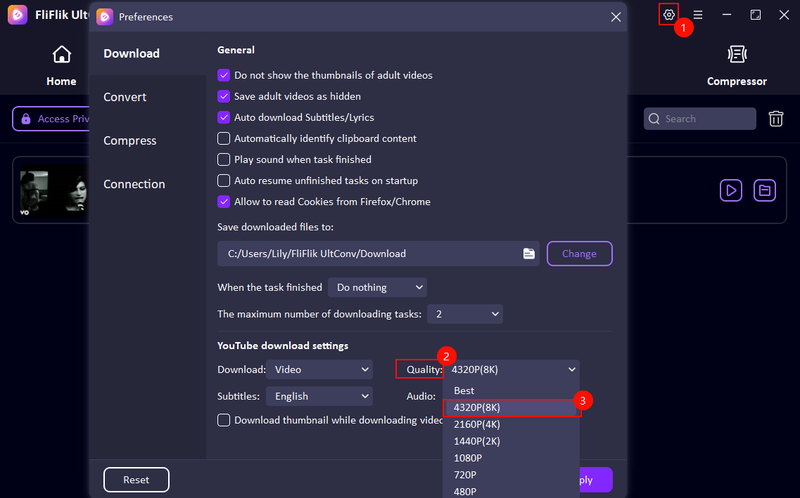
Task: Select 1080P quality option
Action: coord(512,458)
